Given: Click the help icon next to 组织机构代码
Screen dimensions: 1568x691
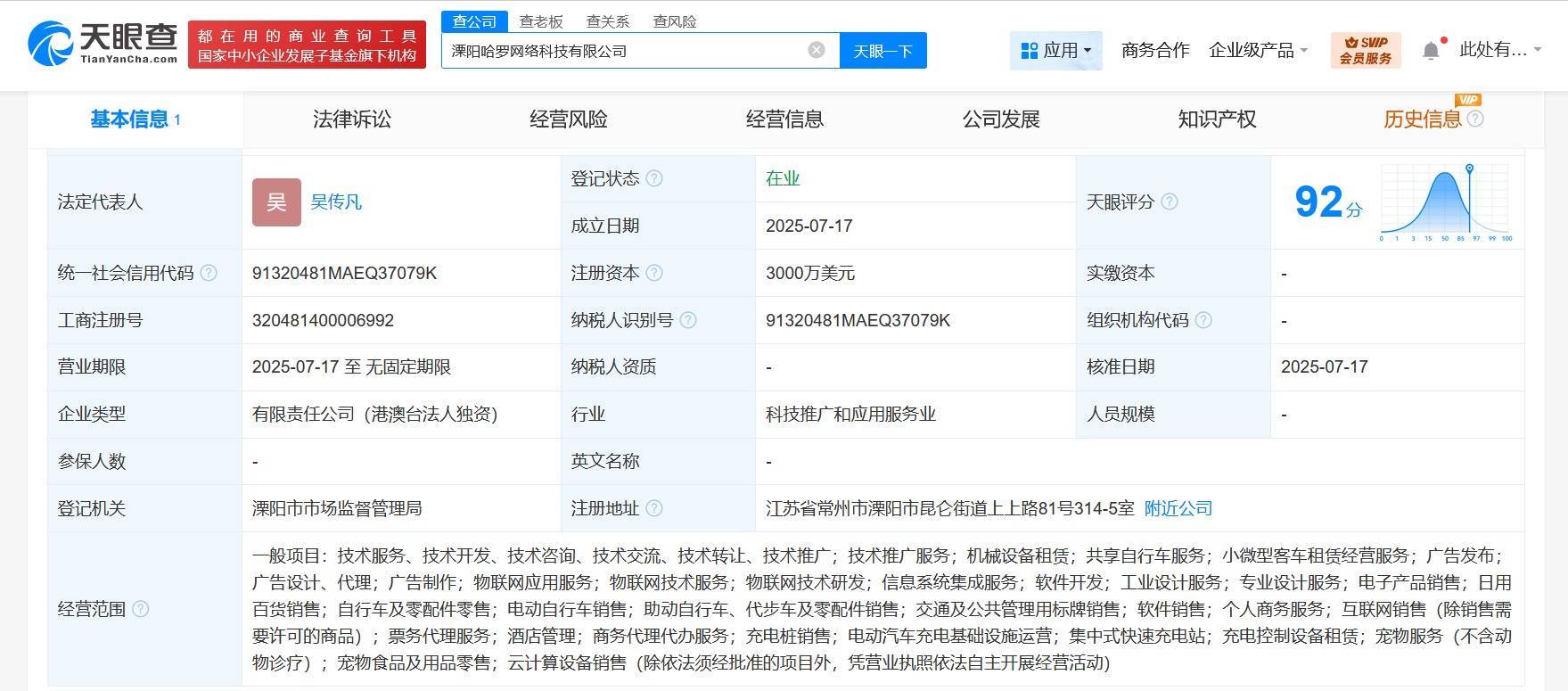Looking at the screenshot, I should [x=1203, y=320].
